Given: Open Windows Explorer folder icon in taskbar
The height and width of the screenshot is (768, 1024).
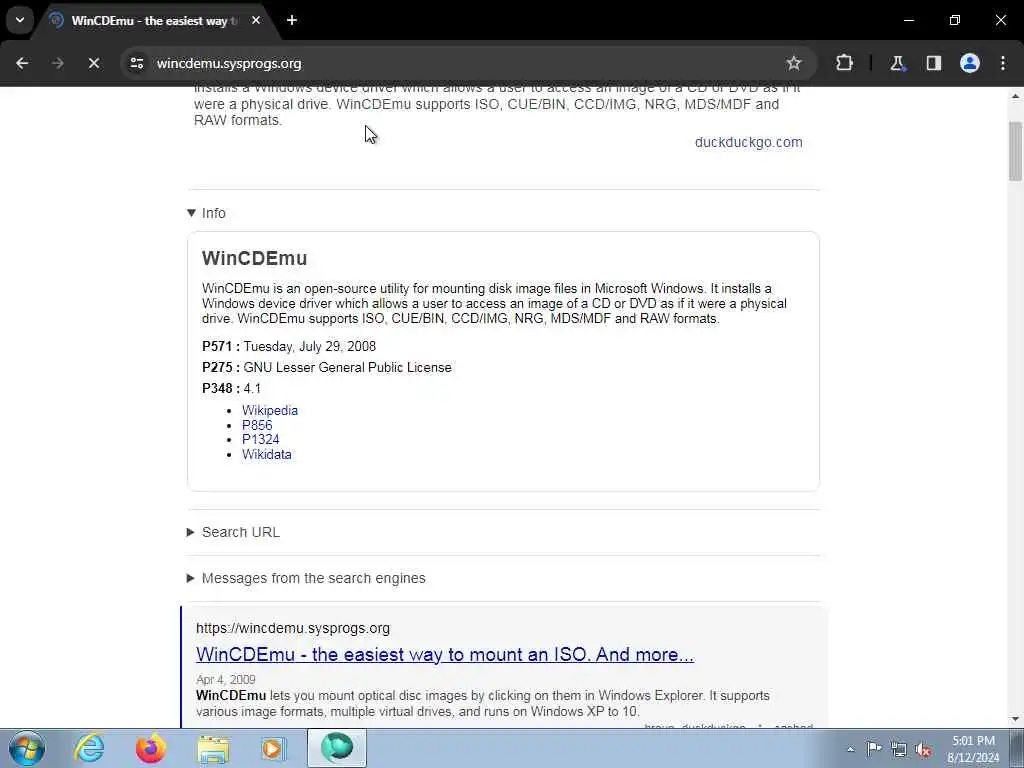Looking at the screenshot, I should (x=213, y=748).
